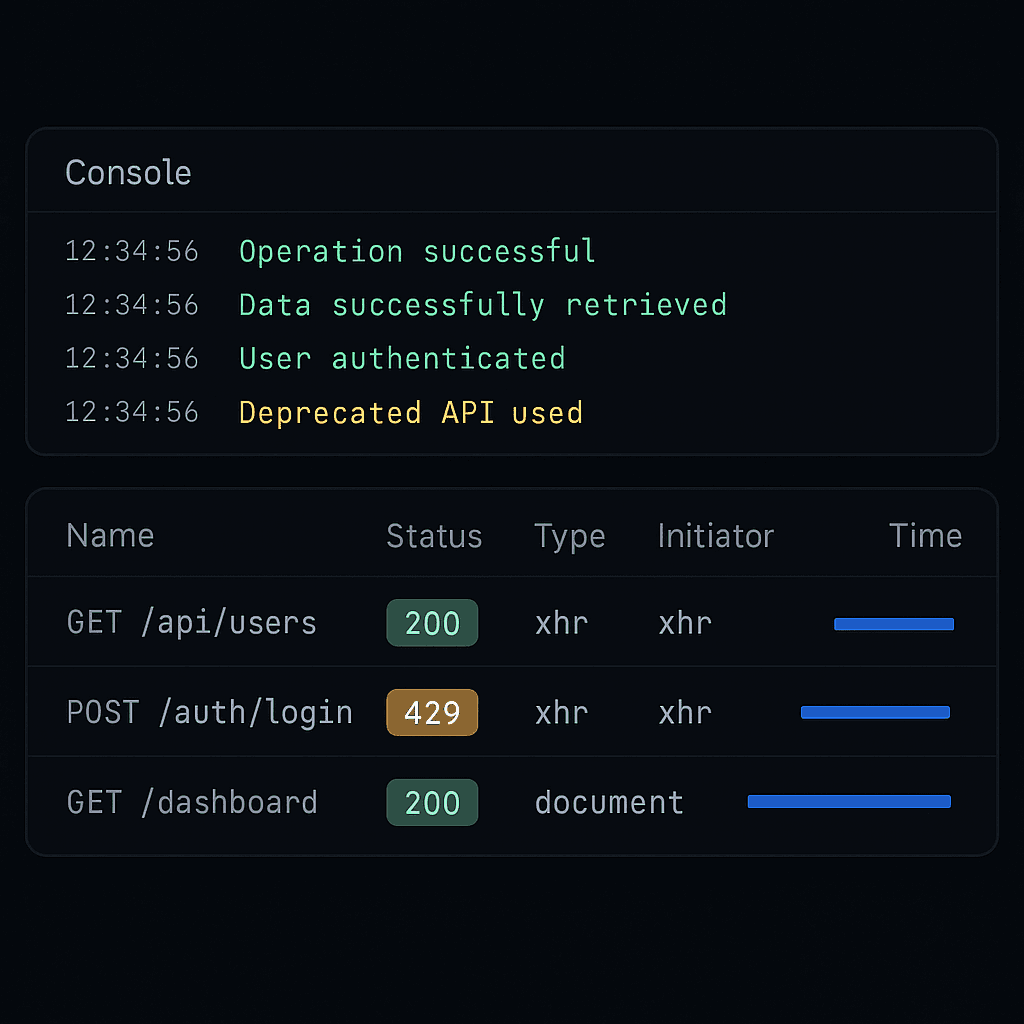The image size is (1024, 1024).
Task: Click the Type column header
Action: click(569, 536)
